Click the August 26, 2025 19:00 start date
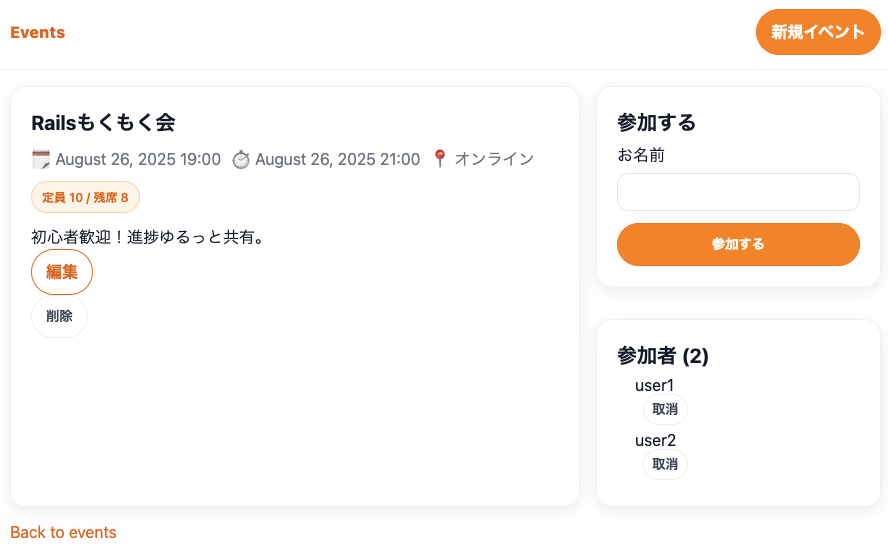888x550 pixels. tap(138, 160)
